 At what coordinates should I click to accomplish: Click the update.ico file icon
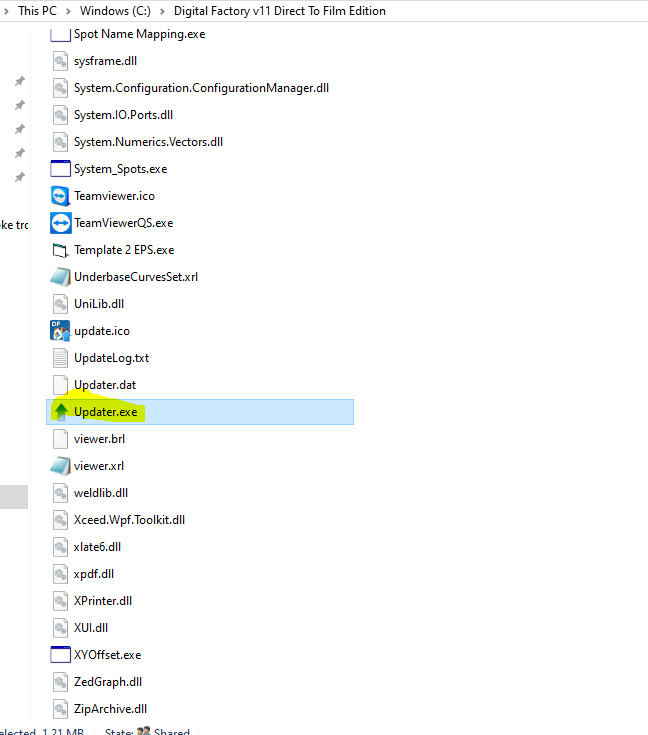click(x=61, y=331)
